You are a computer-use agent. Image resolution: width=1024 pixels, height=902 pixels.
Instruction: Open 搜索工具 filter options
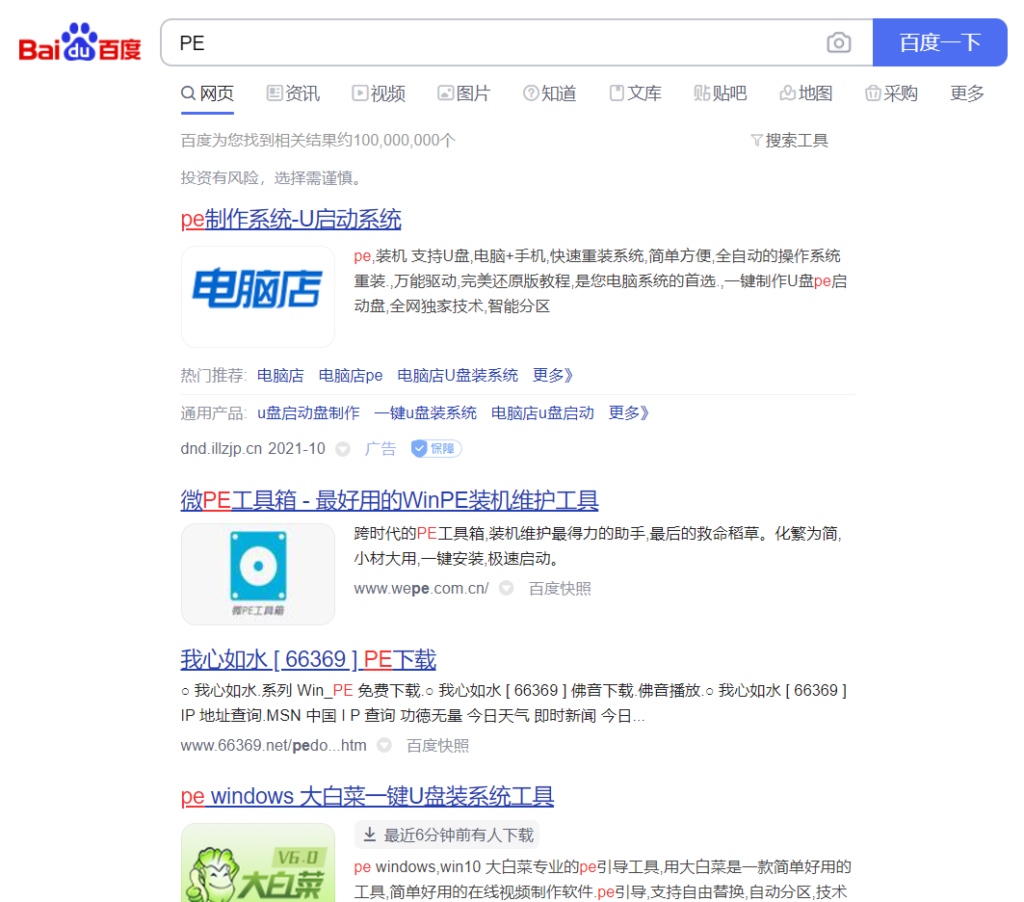(x=790, y=140)
